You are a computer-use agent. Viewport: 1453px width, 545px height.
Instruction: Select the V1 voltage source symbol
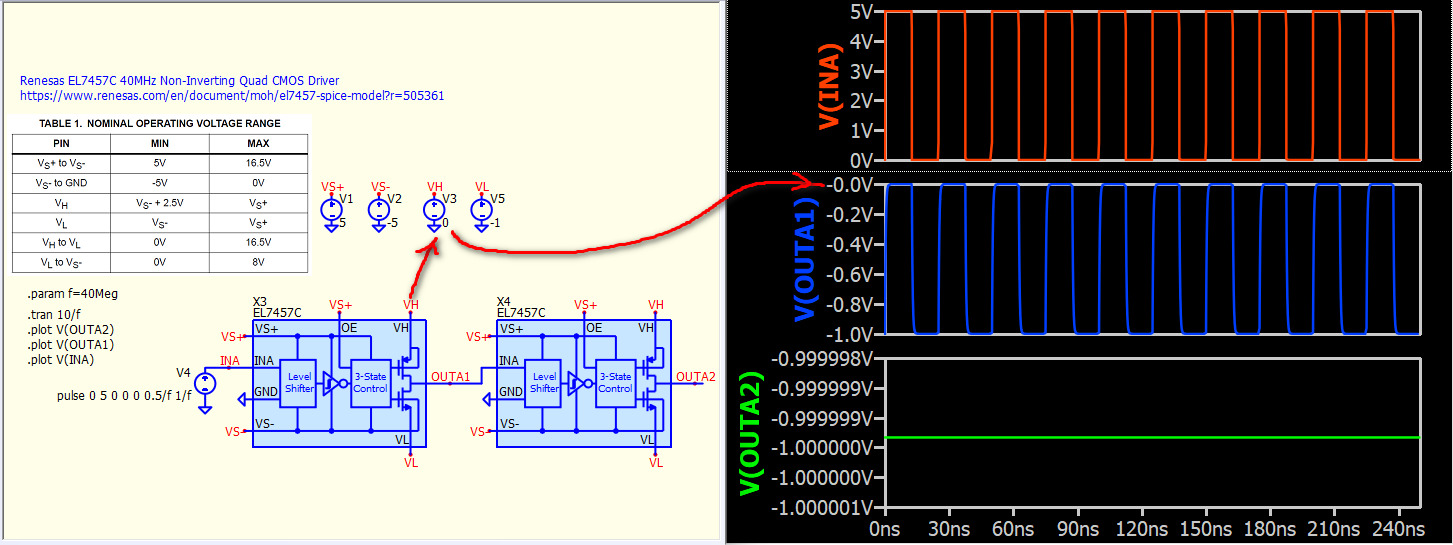click(x=331, y=211)
